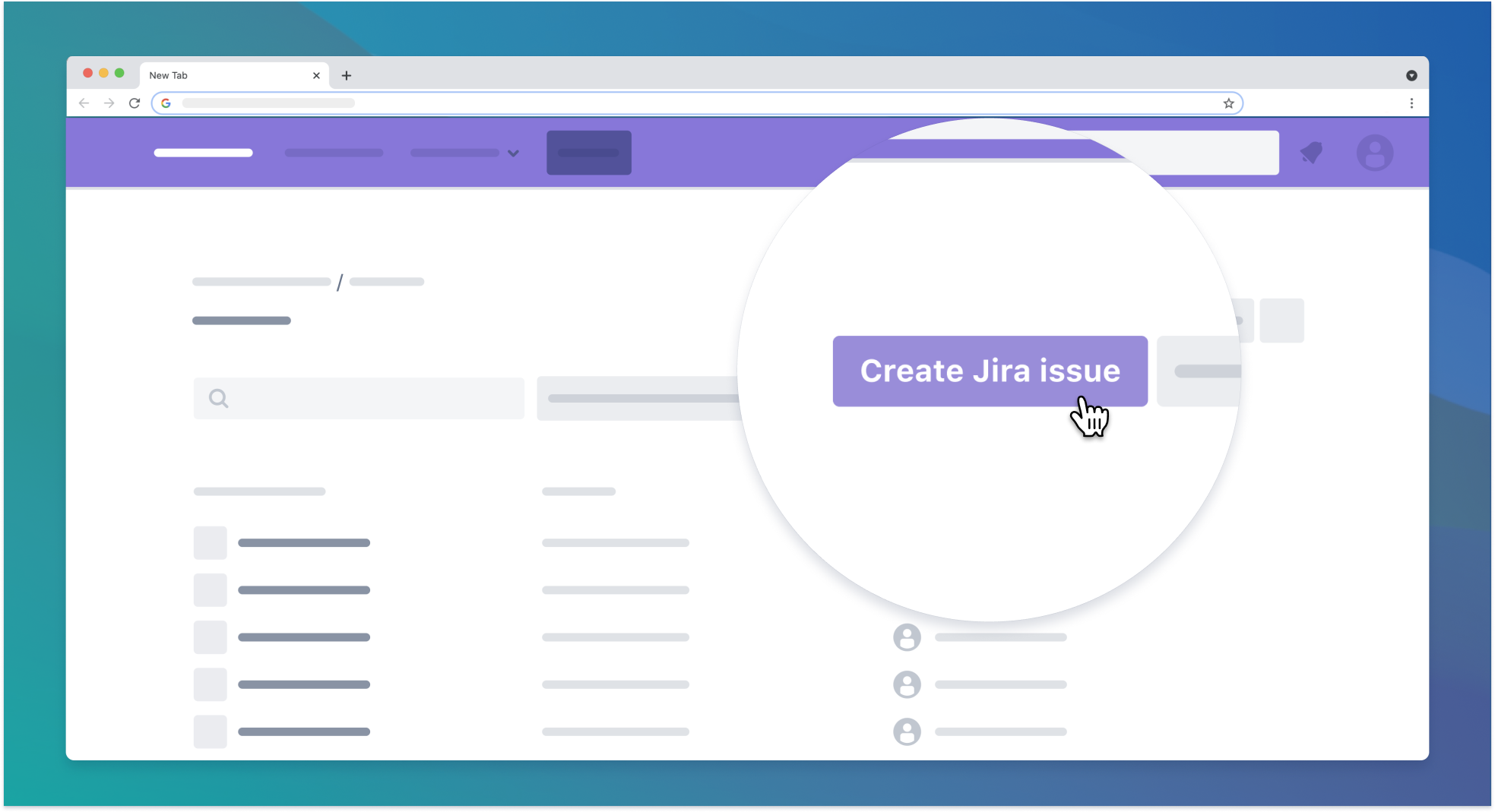Open the browser profile chevron menu

click(x=1411, y=75)
